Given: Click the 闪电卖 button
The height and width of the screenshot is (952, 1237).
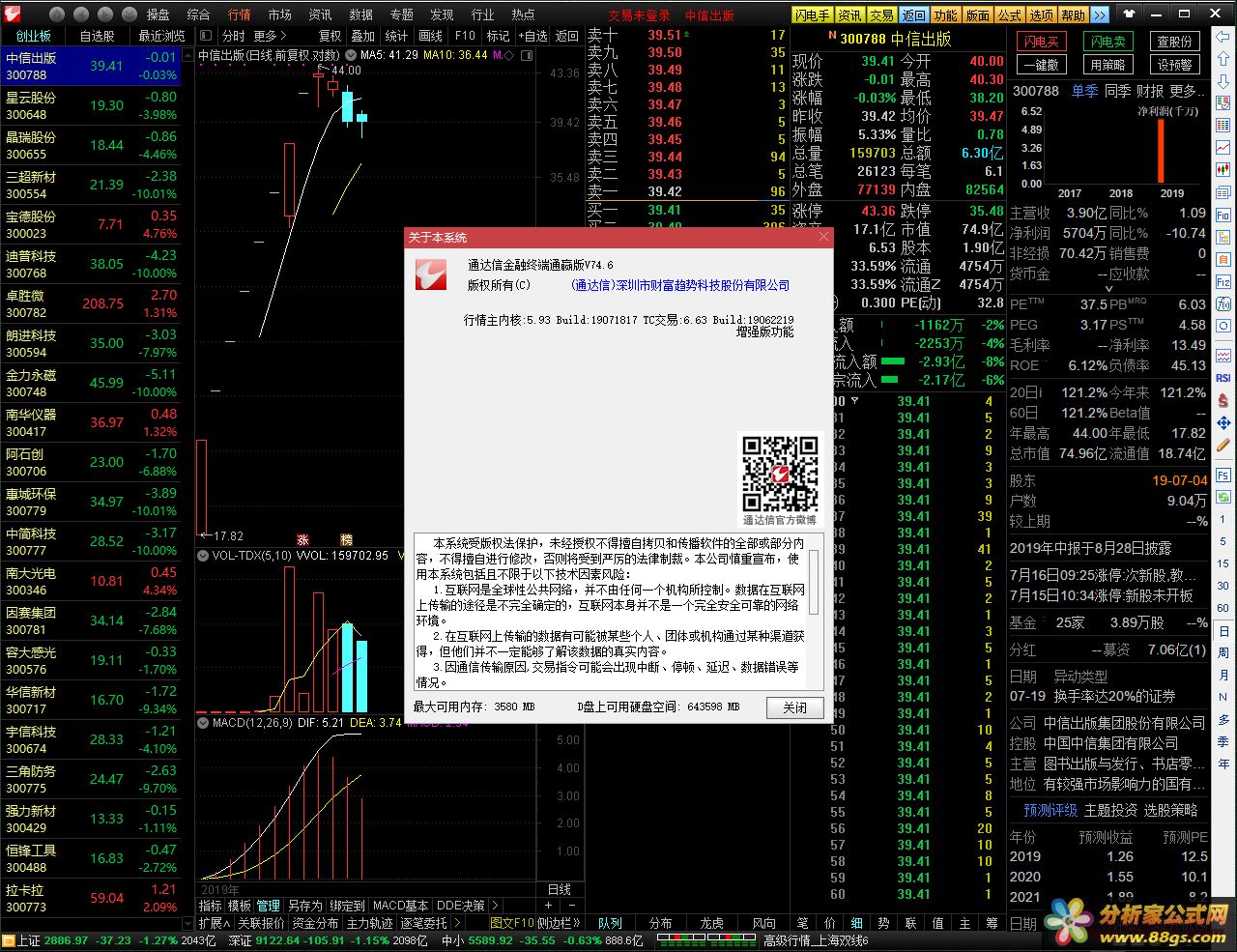Looking at the screenshot, I should (x=1108, y=42).
